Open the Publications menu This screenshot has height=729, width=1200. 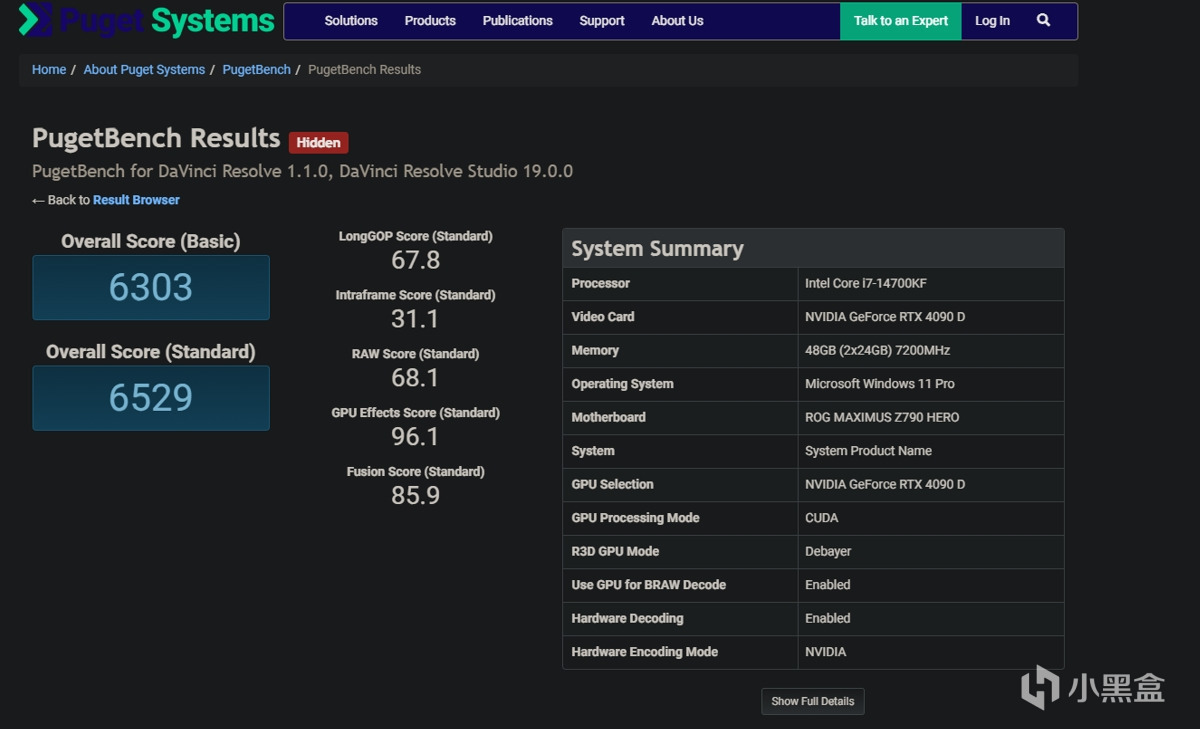[517, 21]
